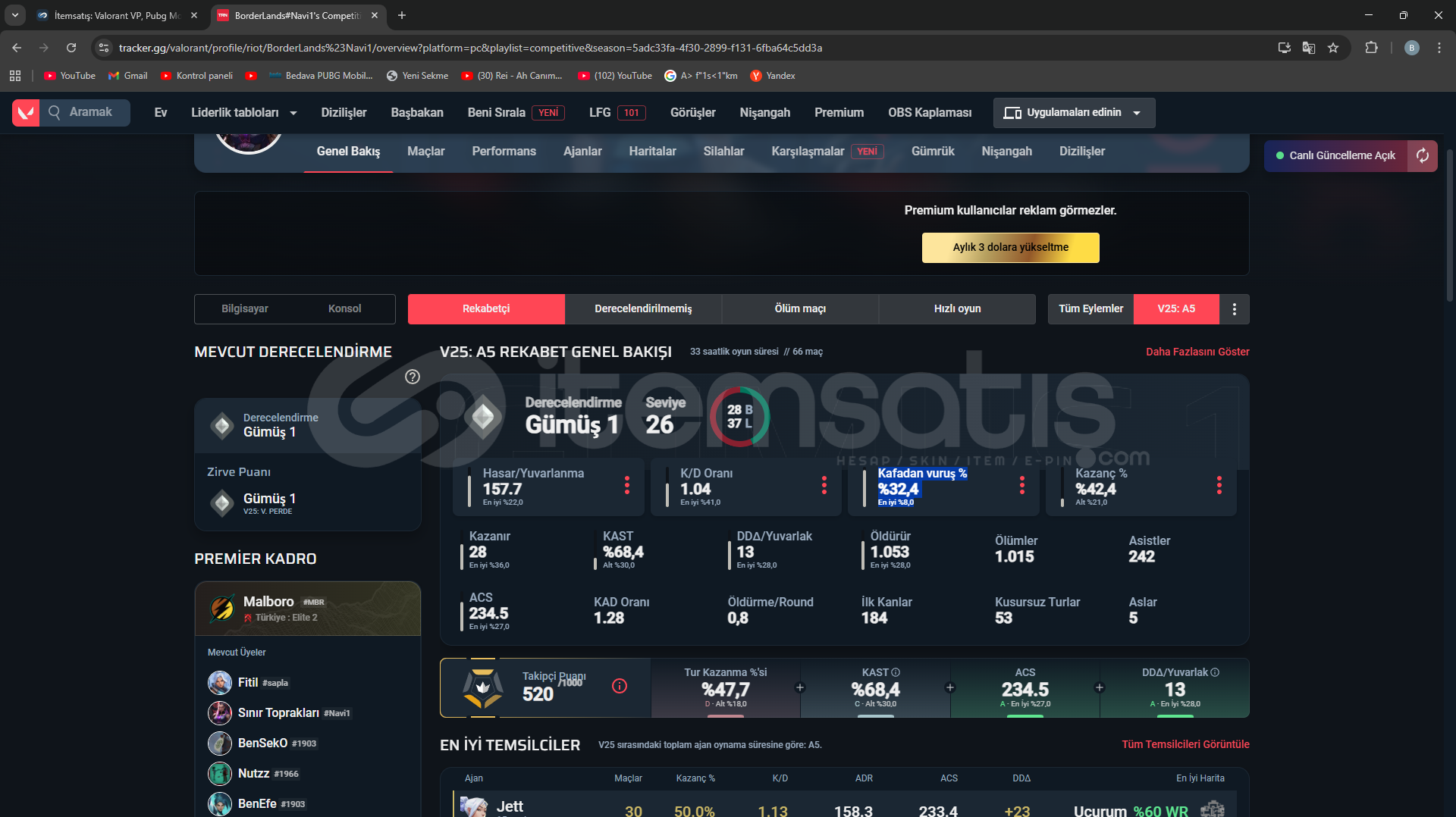Open the help question mark under Mevcut Derecelendirme
The image size is (1456, 817).
tap(413, 377)
